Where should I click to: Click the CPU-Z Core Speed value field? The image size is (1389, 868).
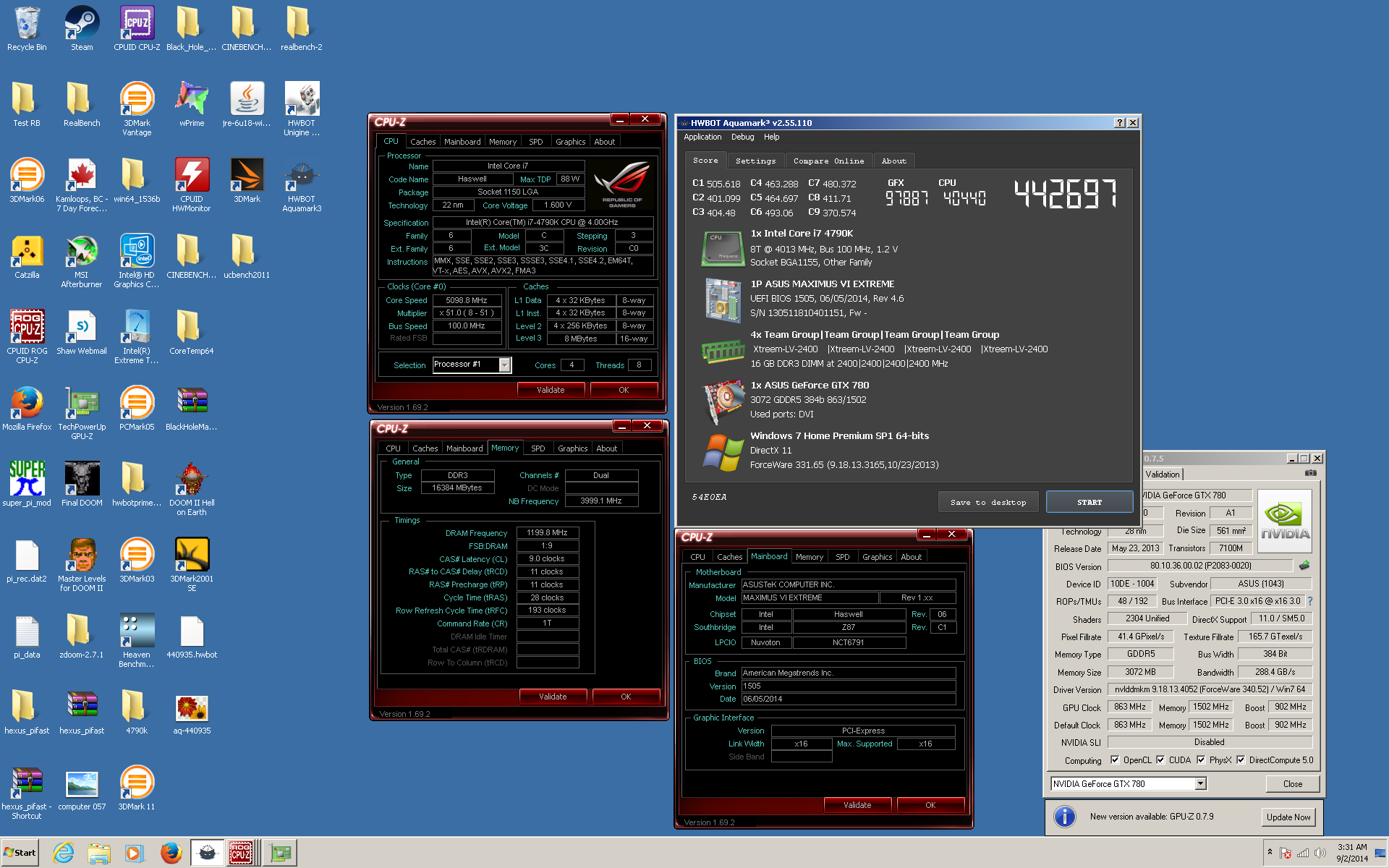[467, 300]
